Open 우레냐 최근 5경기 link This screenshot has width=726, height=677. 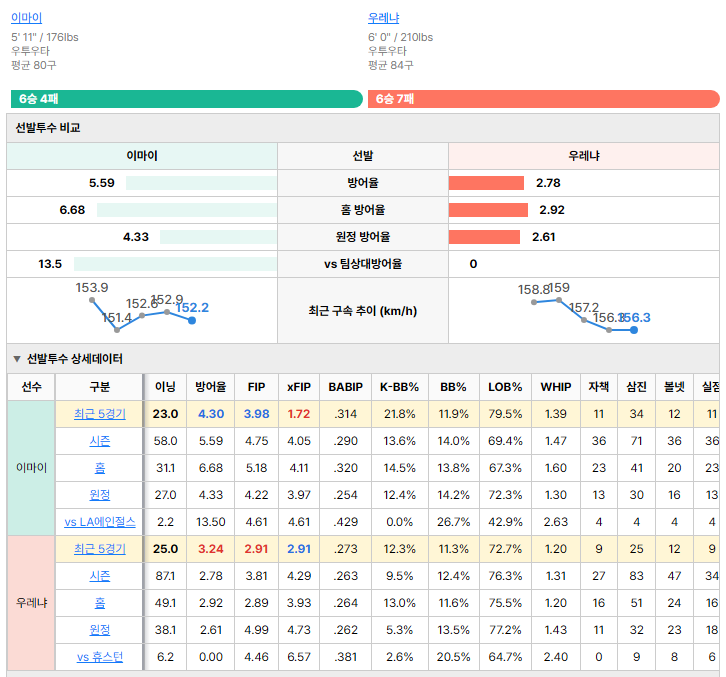[x=100, y=549]
